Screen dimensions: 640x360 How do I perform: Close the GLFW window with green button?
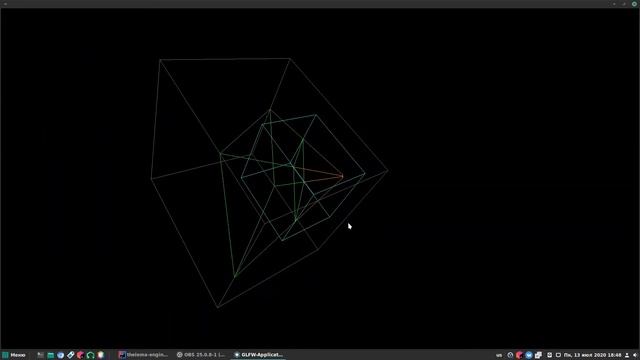(634, 4)
